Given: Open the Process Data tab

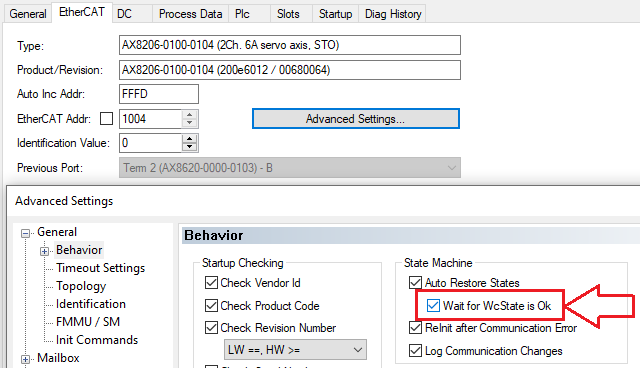Looking at the screenshot, I should 191,14.
